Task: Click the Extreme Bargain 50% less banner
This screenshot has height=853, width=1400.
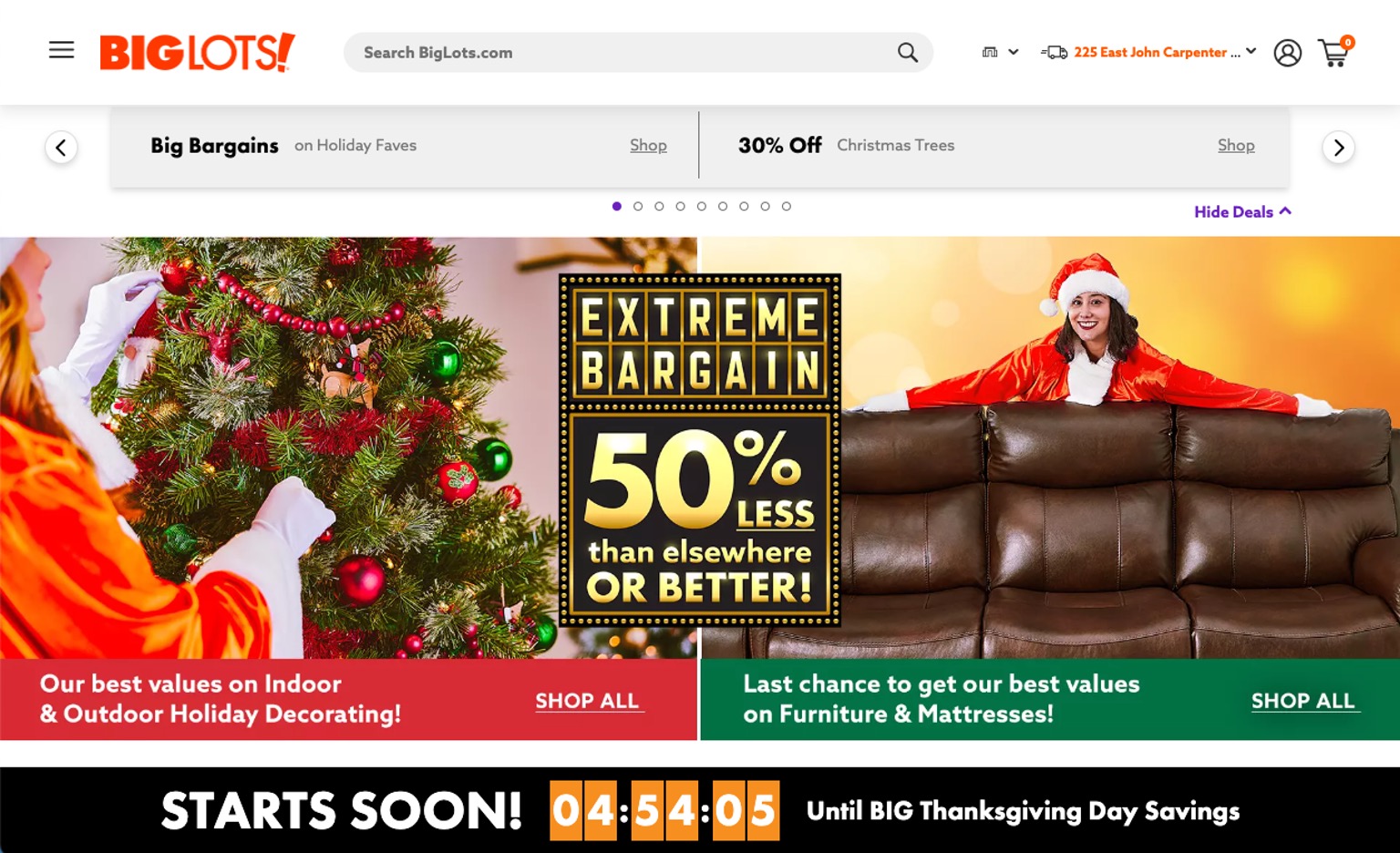Action: 700,450
